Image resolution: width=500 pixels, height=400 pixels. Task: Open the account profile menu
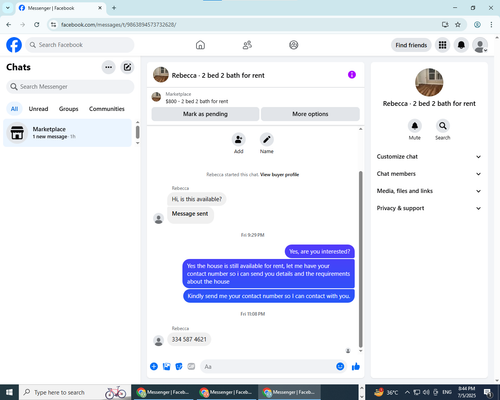coord(480,45)
